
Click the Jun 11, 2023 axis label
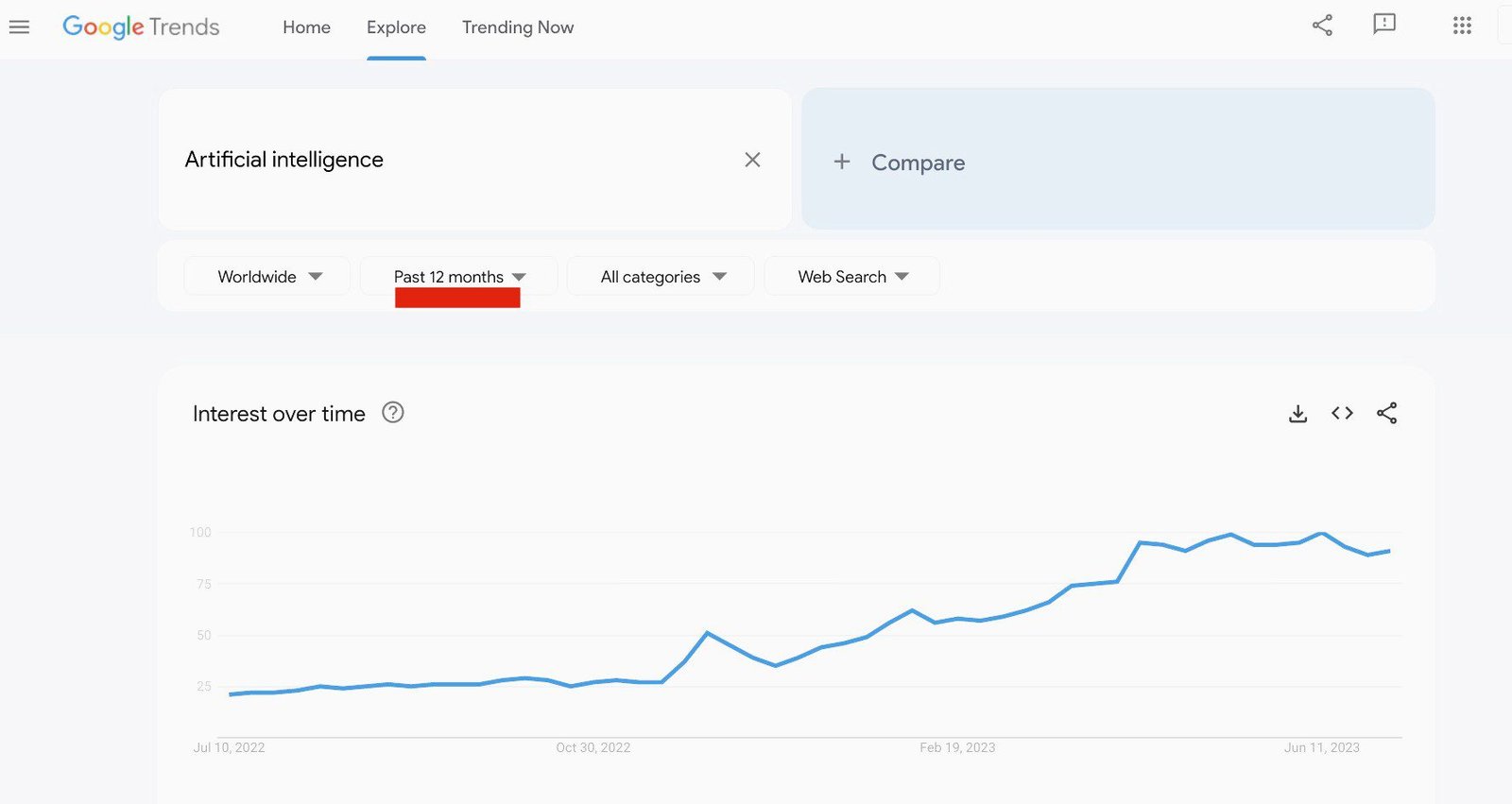pyautogui.click(x=1321, y=747)
